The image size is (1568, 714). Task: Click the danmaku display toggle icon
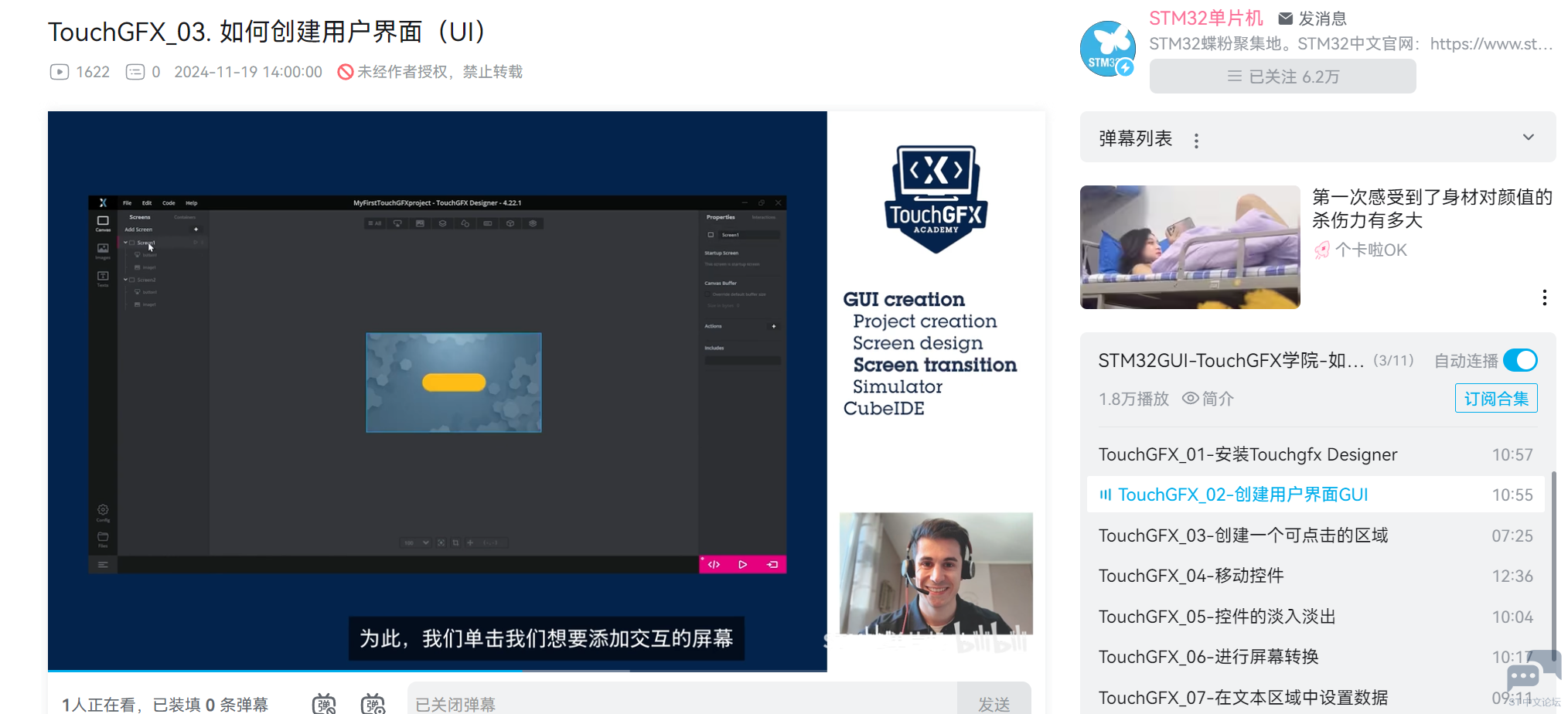[x=324, y=703]
